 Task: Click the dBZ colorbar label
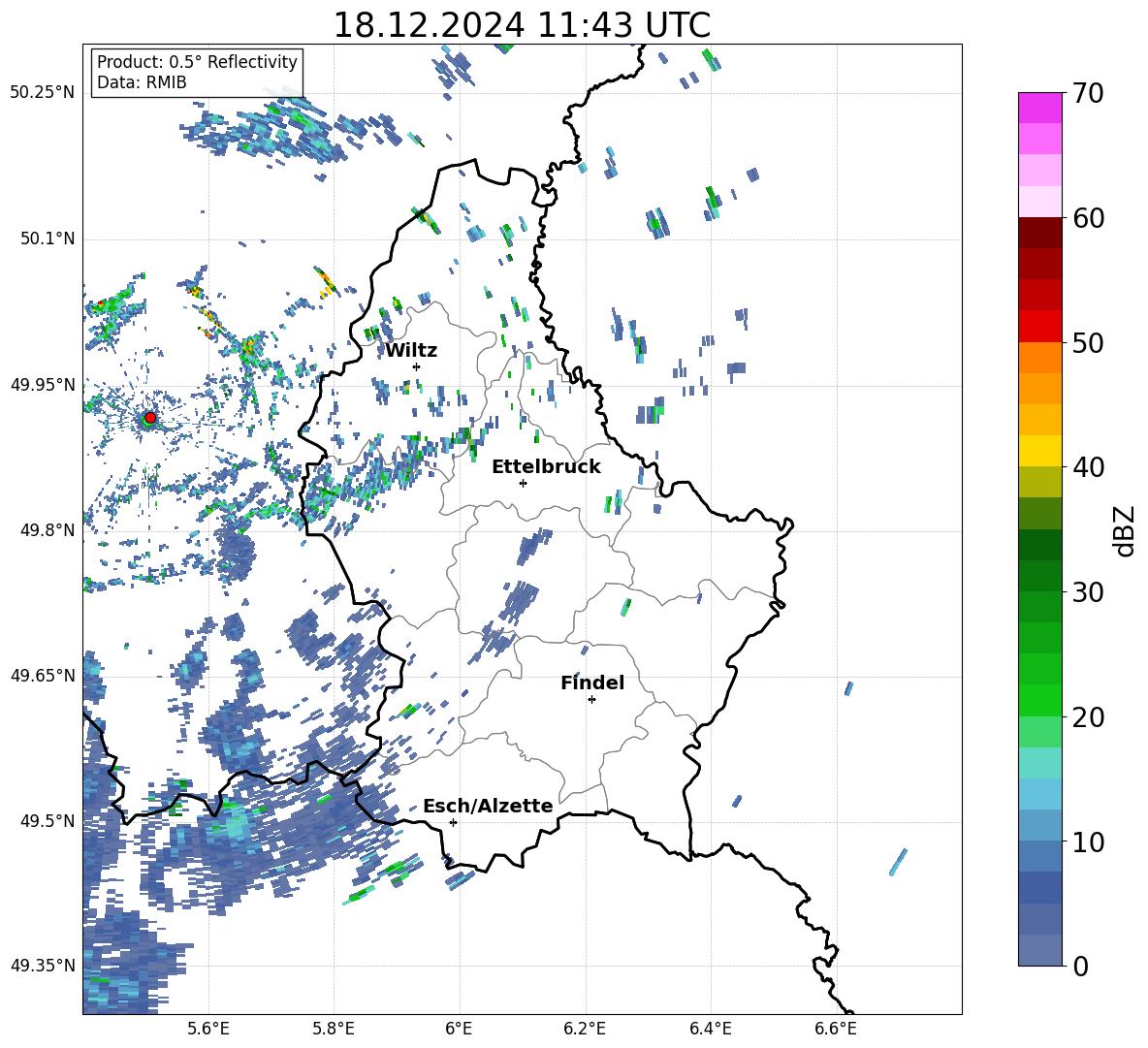(1124, 530)
